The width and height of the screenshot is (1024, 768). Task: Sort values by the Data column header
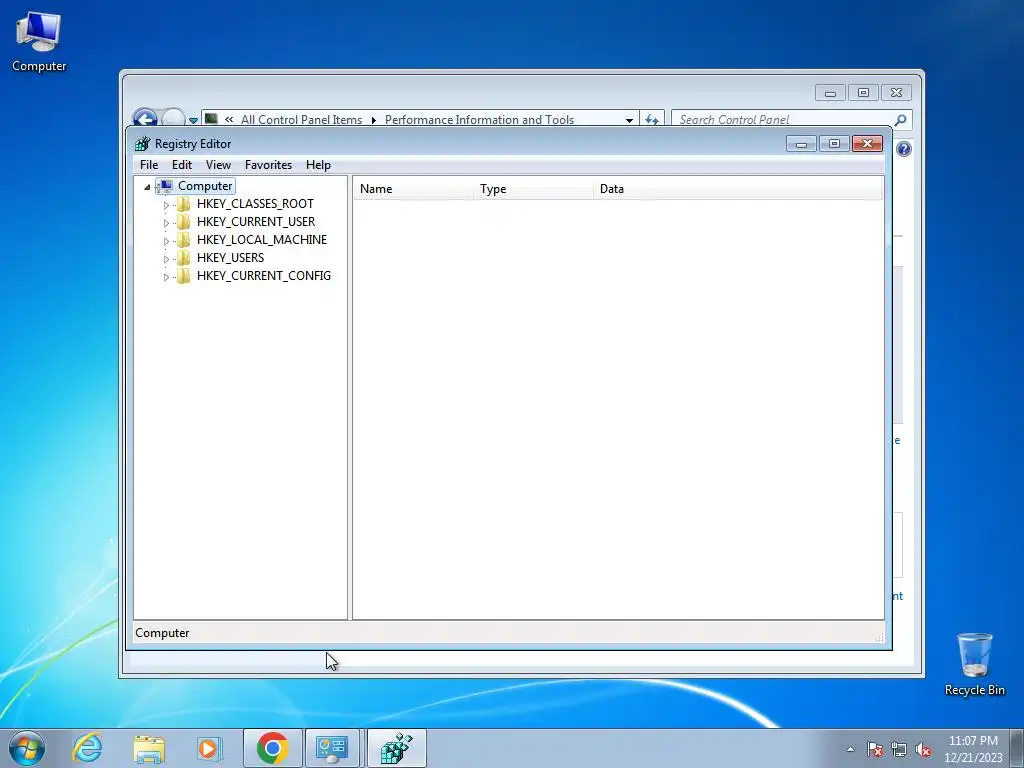pyautogui.click(x=738, y=189)
